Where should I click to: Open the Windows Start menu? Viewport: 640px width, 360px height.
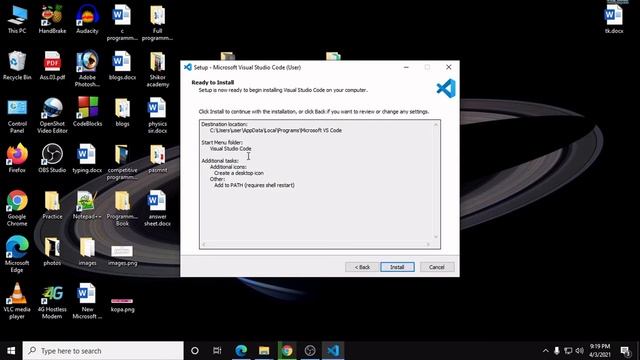click(x=11, y=351)
